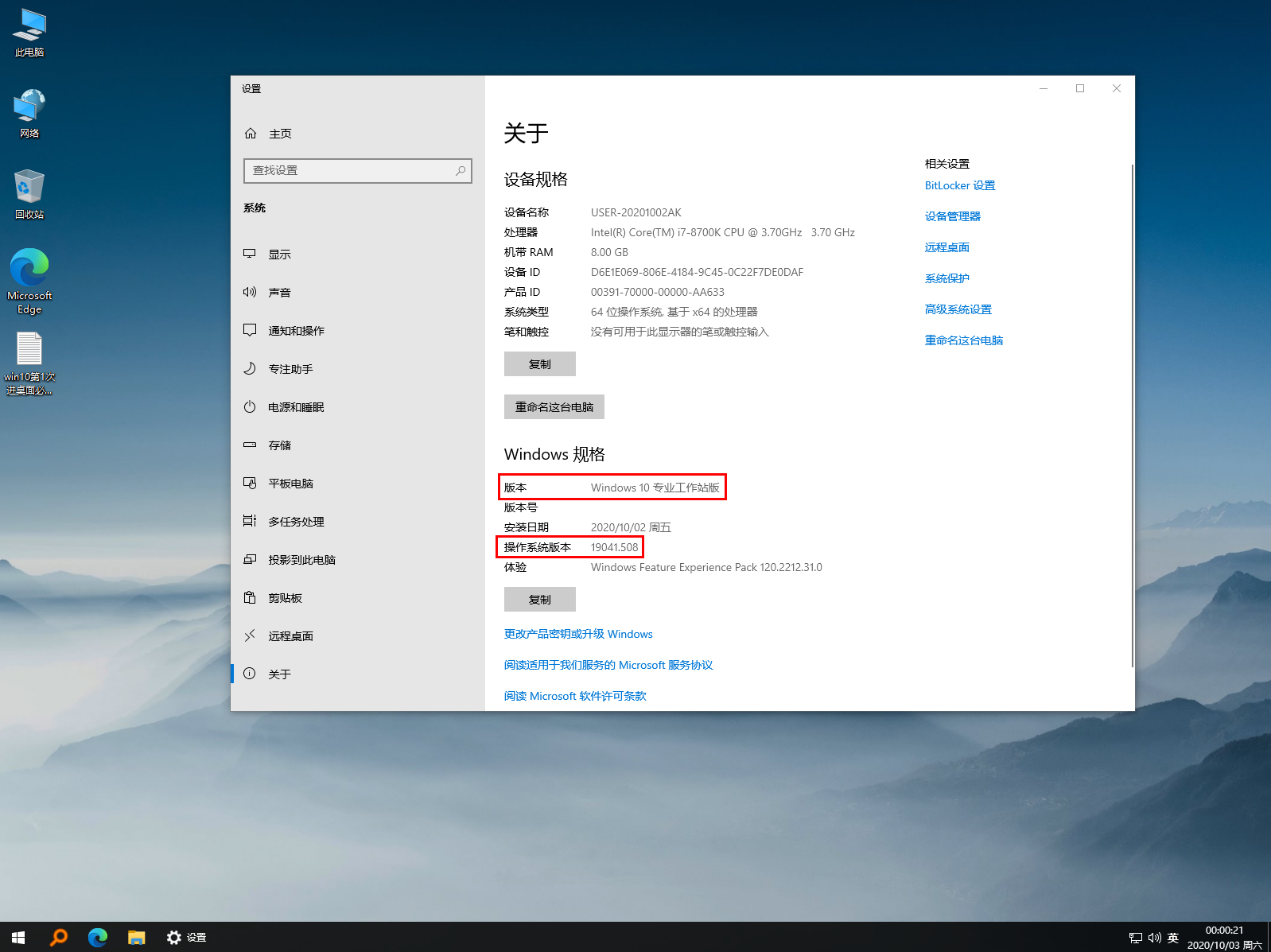Image resolution: width=1271 pixels, height=952 pixels.
Task: Click the search magnifier in 查找设置 box
Action: [x=461, y=170]
